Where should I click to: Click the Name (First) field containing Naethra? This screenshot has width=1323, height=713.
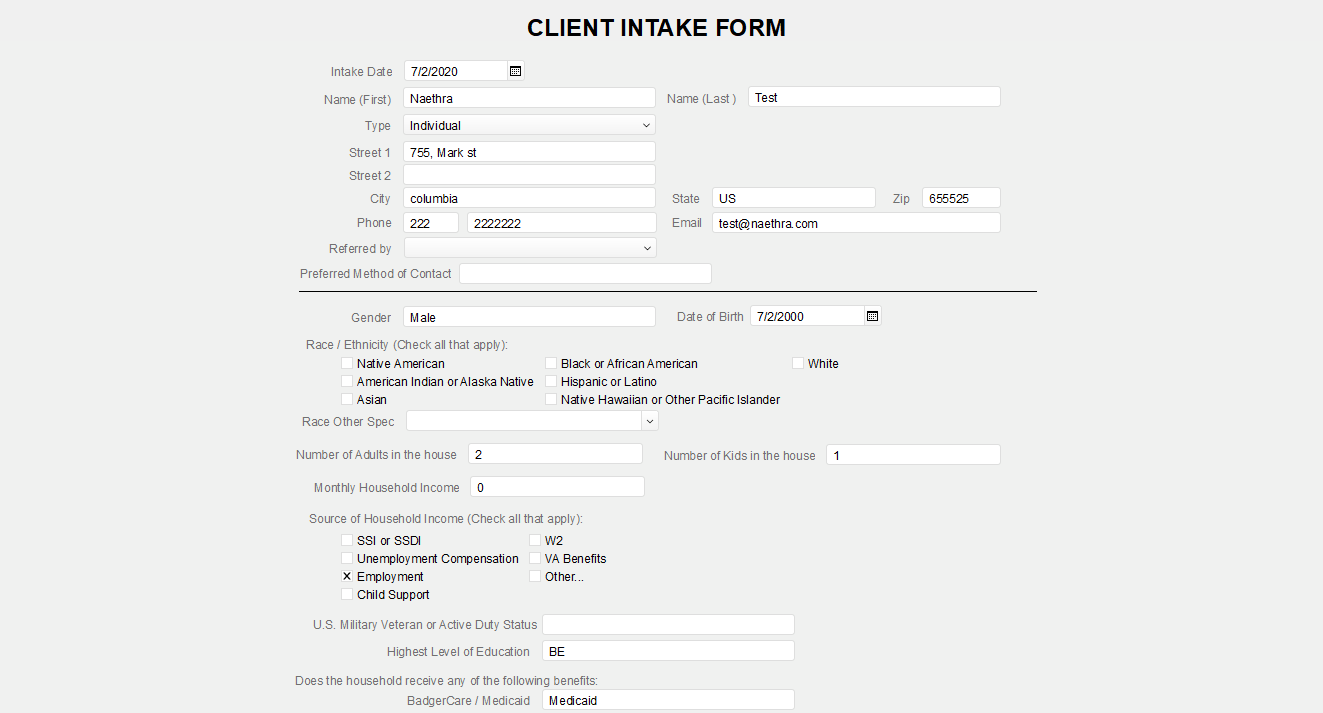pyautogui.click(x=529, y=98)
